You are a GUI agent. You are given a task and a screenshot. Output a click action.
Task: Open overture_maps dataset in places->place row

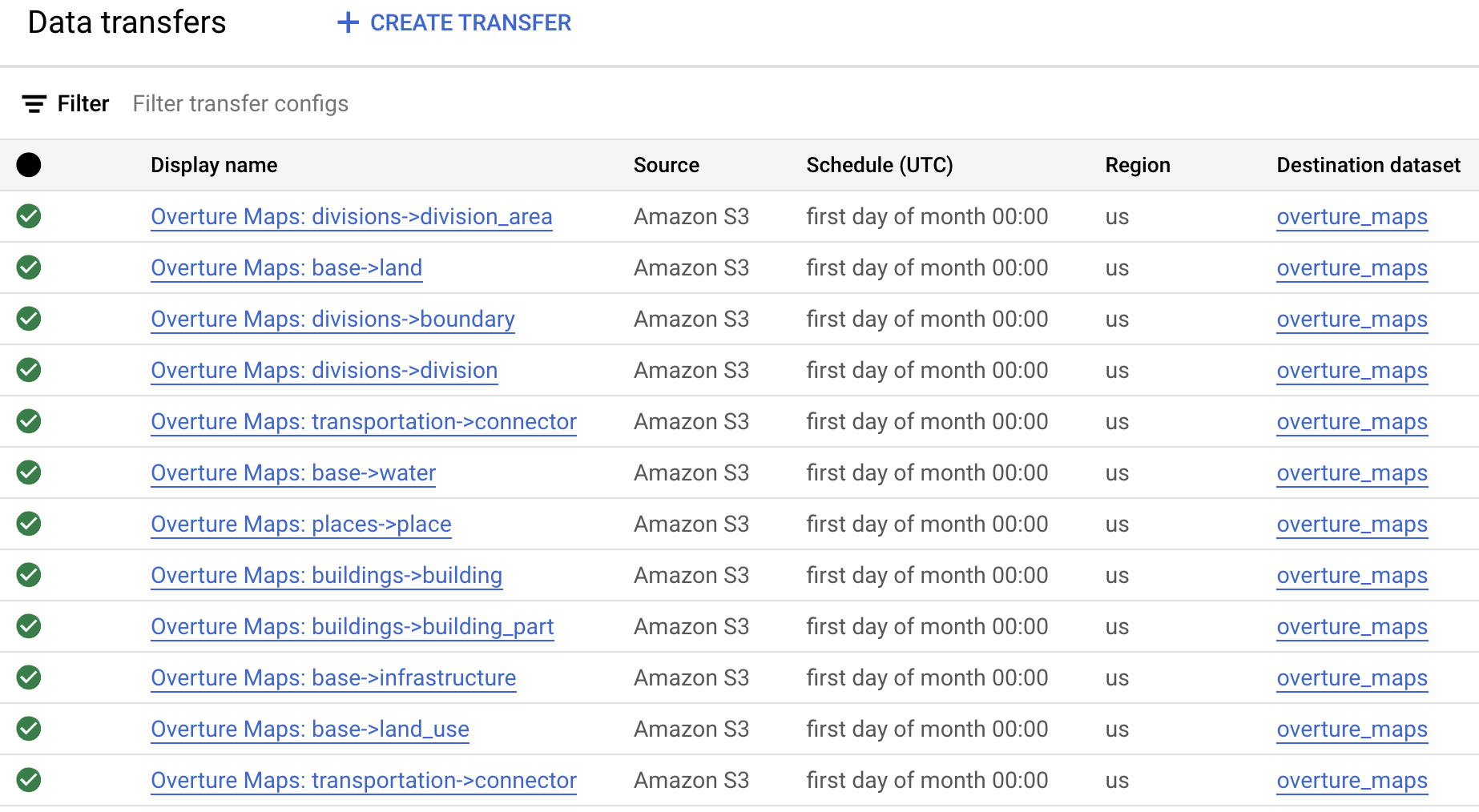1352,525
